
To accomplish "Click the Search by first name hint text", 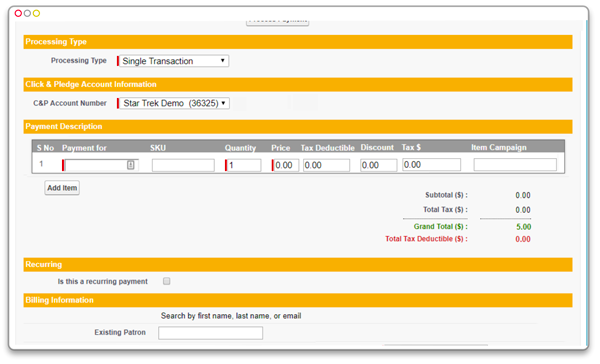I will [x=231, y=316].
